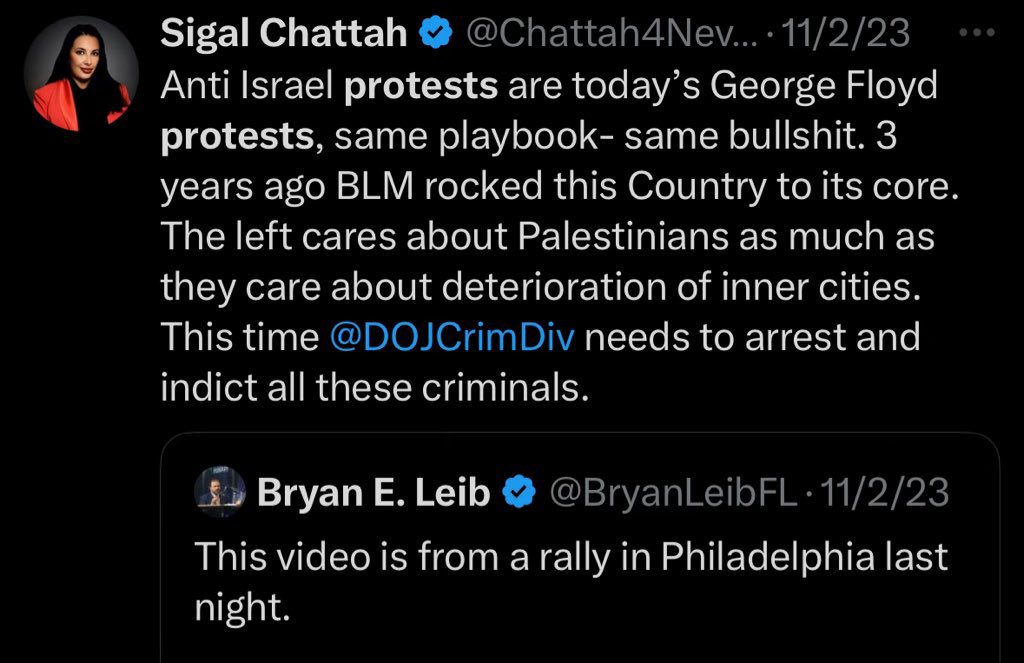Viewport: 1024px width, 663px height.
Task: Click verified badge next to Bryan E. Leib
Action: 517,492
